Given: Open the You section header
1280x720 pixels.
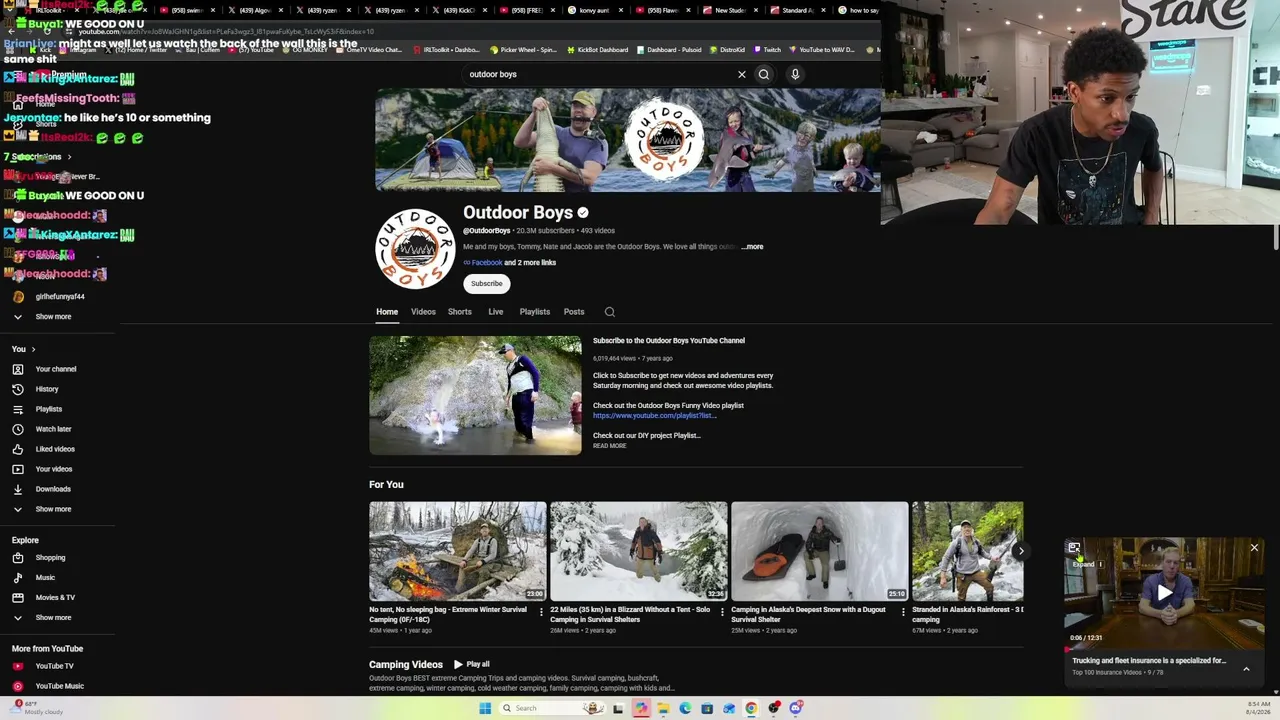Looking at the screenshot, I should pos(24,349).
